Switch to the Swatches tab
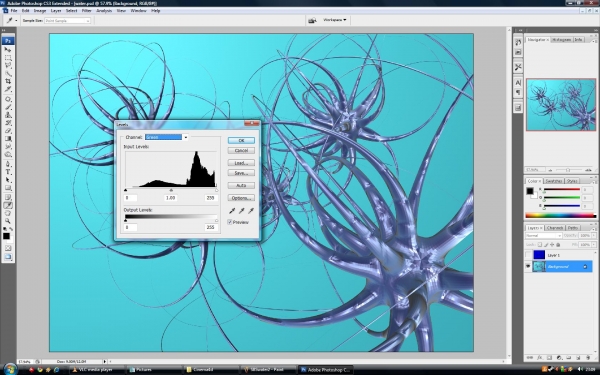Image resolution: width=600 pixels, height=375 pixels. (553, 181)
